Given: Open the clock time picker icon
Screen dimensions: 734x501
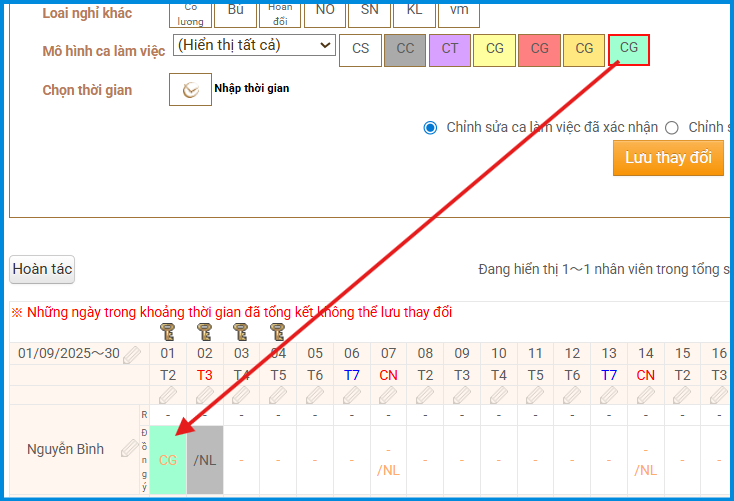Looking at the screenshot, I should (x=190, y=89).
